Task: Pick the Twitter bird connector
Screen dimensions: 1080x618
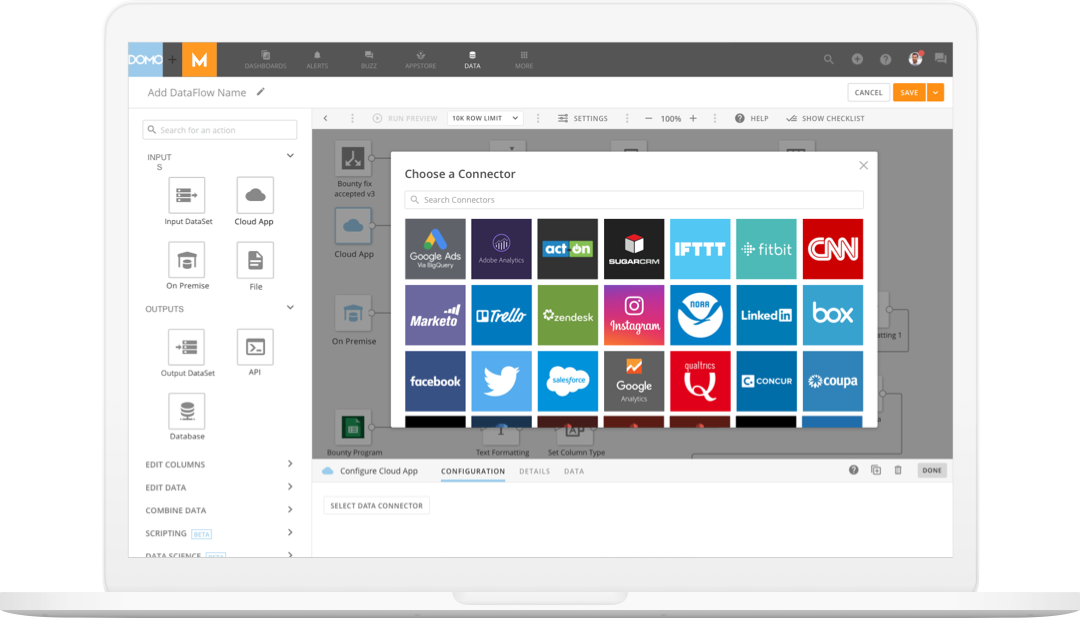Action: tap(501, 381)
